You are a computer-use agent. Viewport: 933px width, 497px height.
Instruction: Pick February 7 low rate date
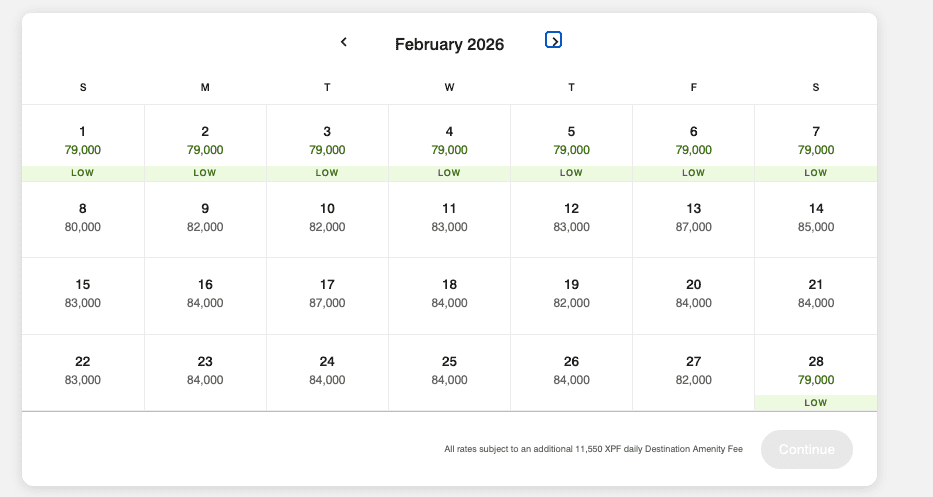815,143
